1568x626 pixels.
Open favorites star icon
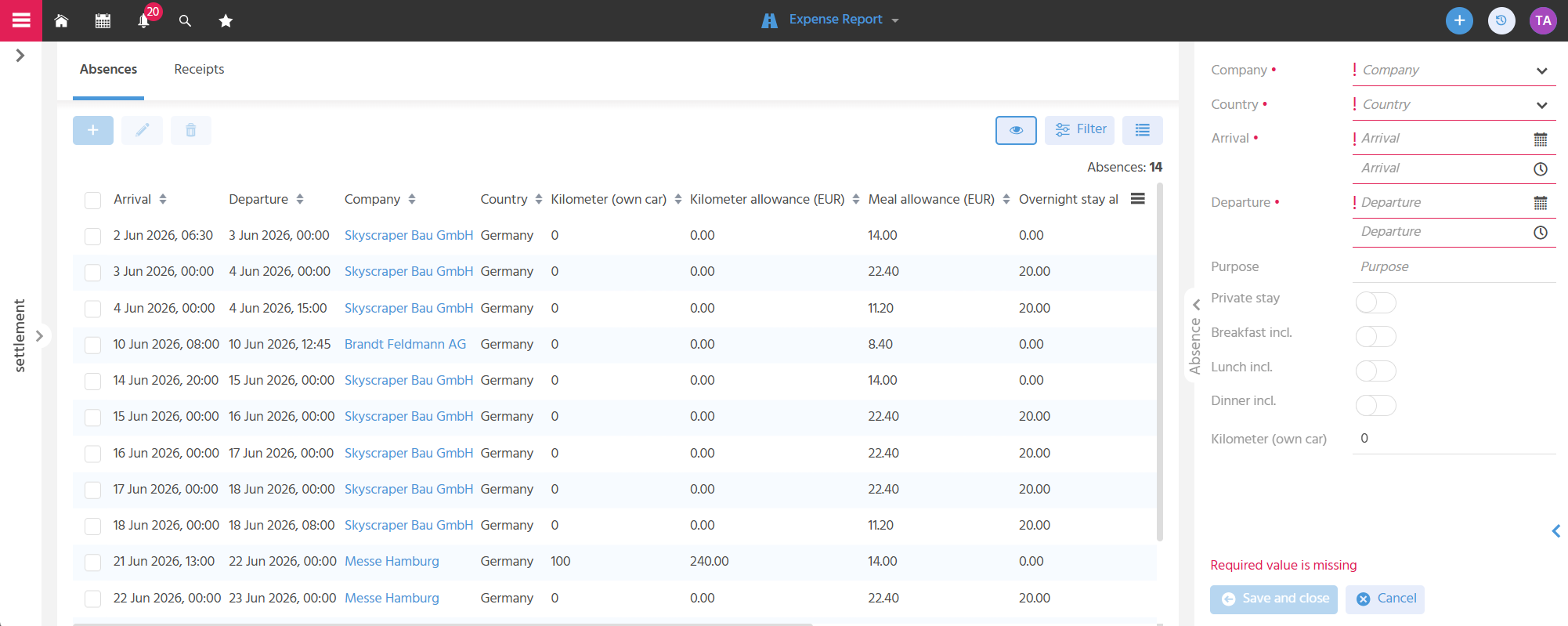(x=226, y=20)
